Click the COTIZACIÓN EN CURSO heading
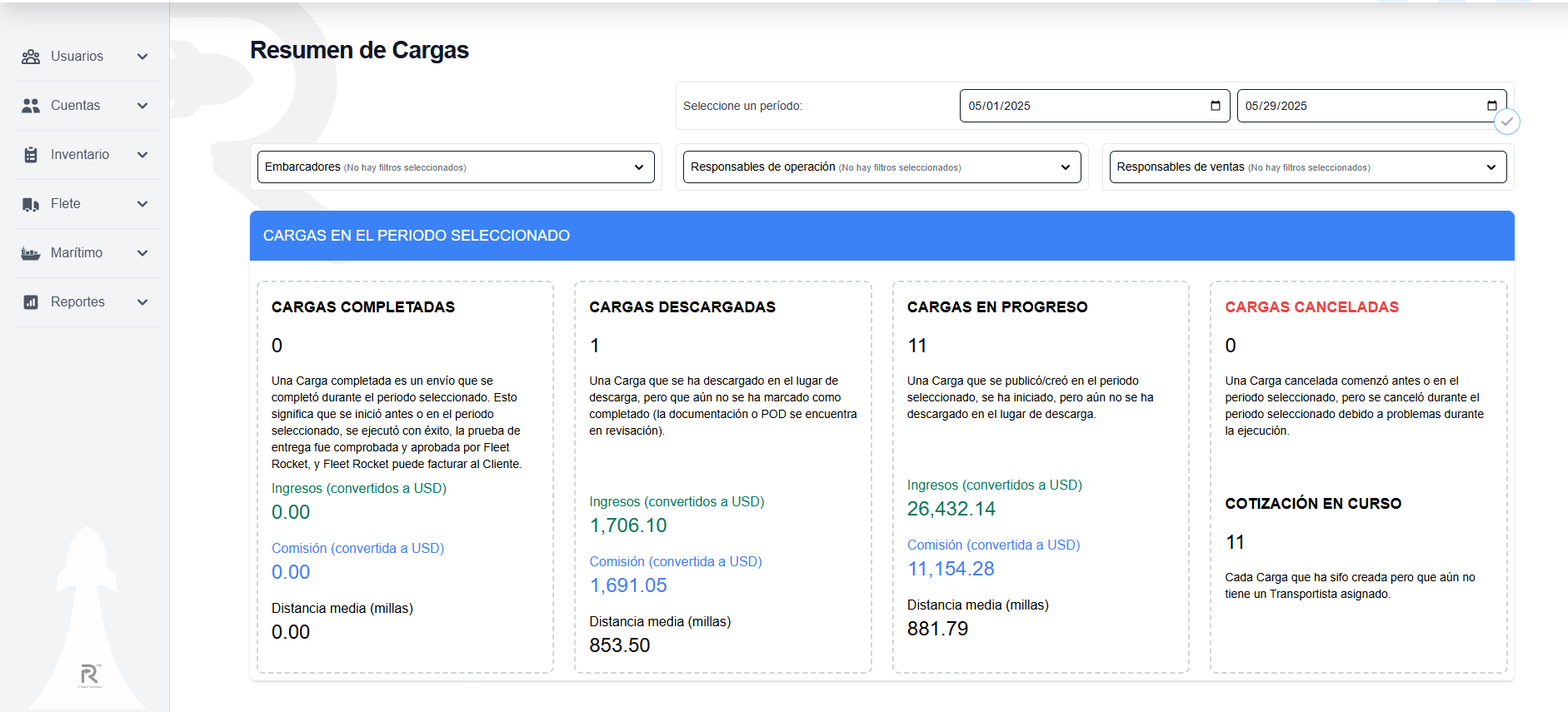This screenshot has width=1568, height=712. coord(1313,504)
